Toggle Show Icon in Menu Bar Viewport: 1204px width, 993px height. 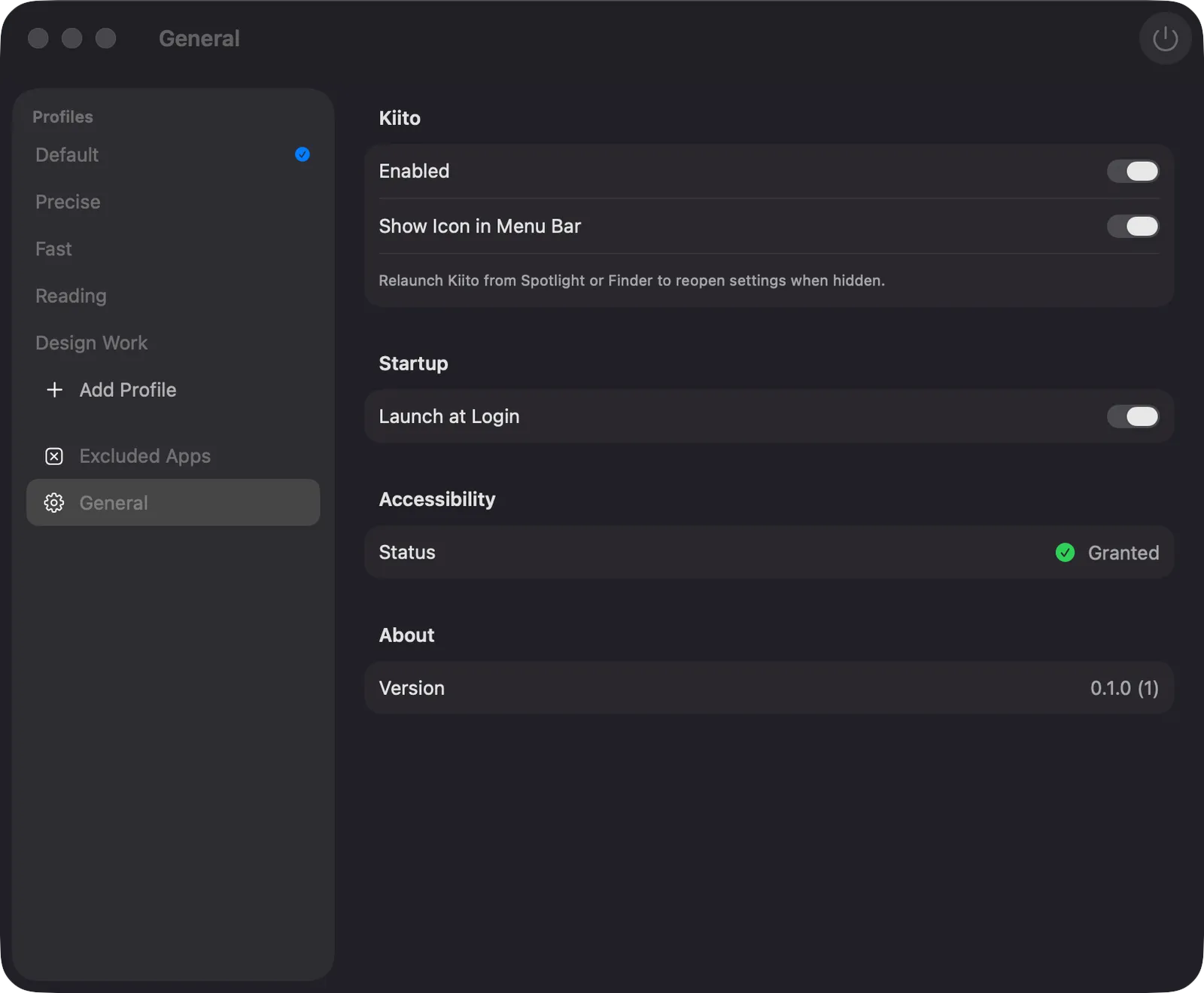coord(1133,227)
